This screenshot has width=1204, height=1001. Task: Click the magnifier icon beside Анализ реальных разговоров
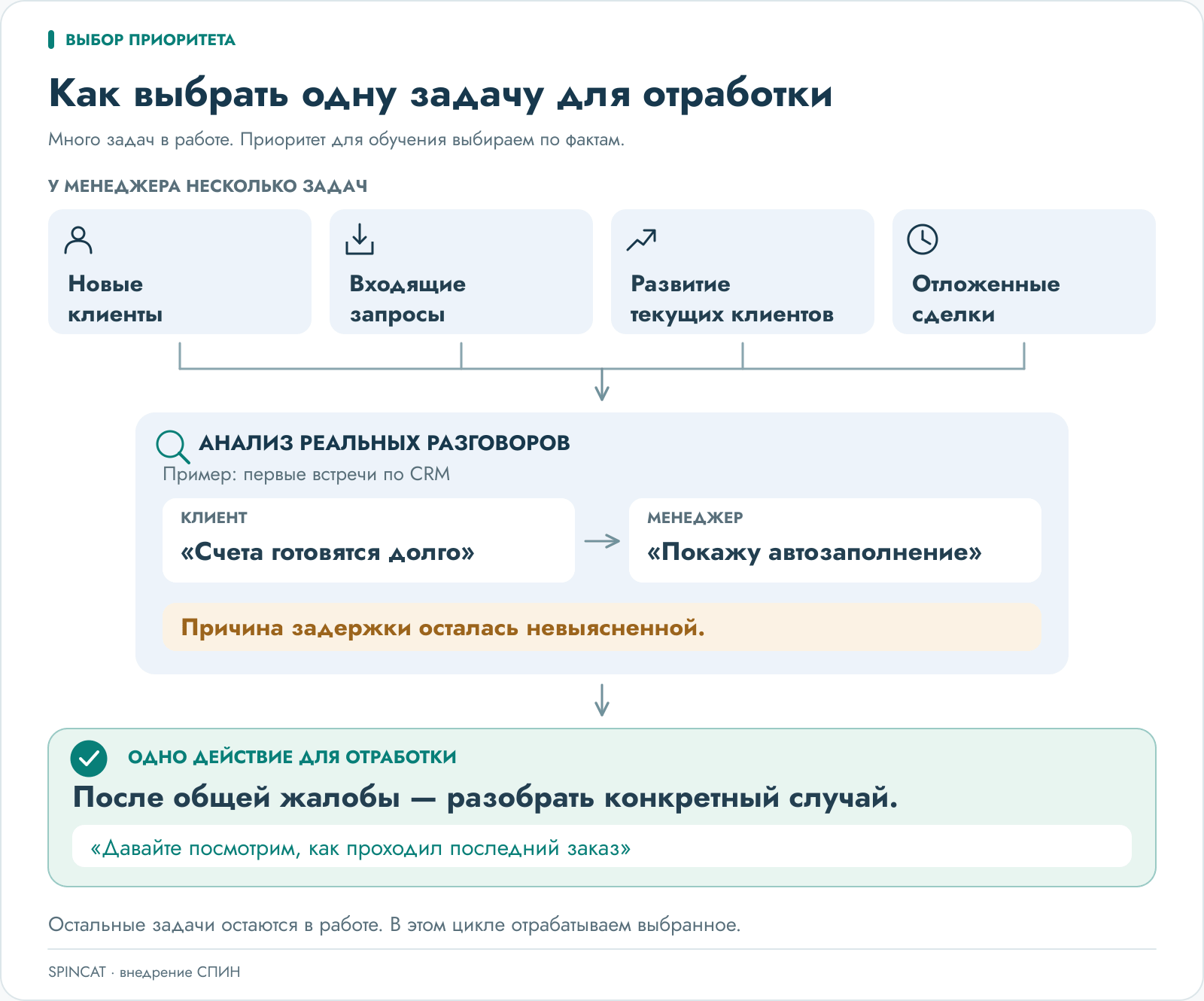[x=172, y=446]
